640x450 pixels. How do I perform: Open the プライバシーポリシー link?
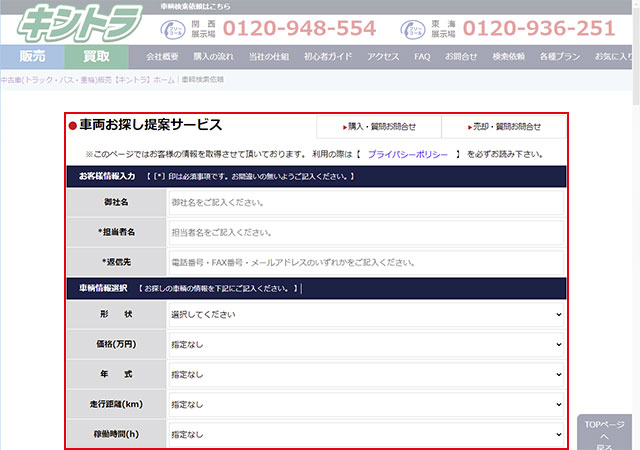pos(407,154)
